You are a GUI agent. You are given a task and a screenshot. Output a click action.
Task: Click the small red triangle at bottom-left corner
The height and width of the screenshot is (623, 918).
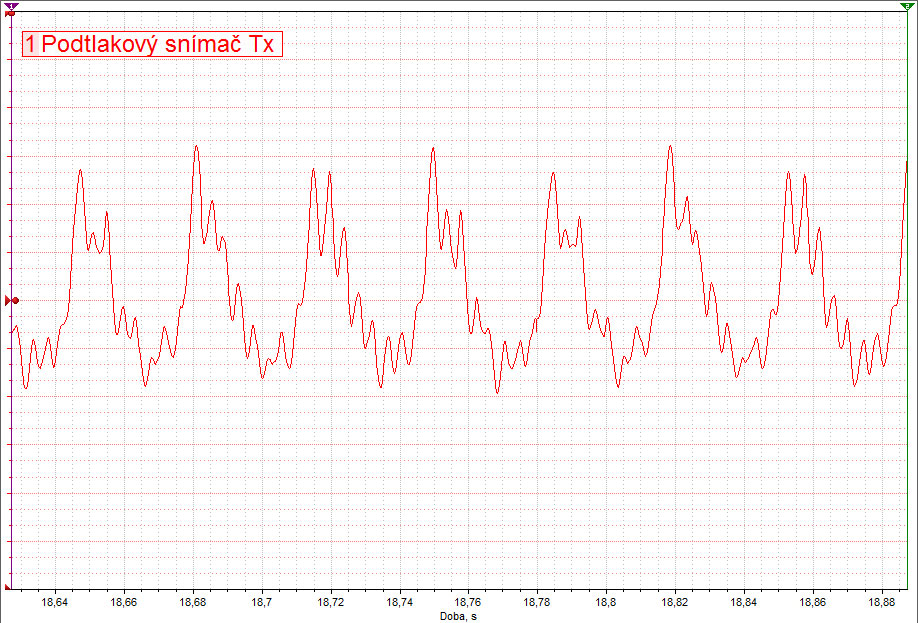(10, 587)
